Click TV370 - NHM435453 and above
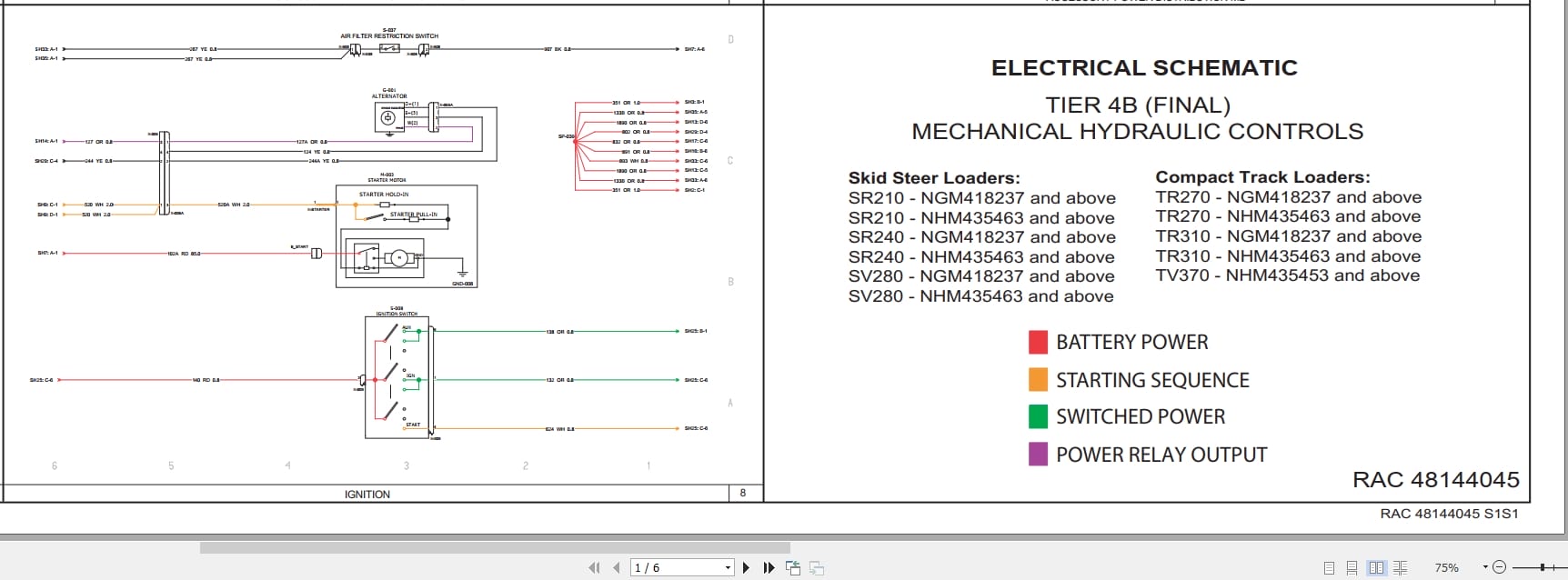 (x=1288, y=275)
